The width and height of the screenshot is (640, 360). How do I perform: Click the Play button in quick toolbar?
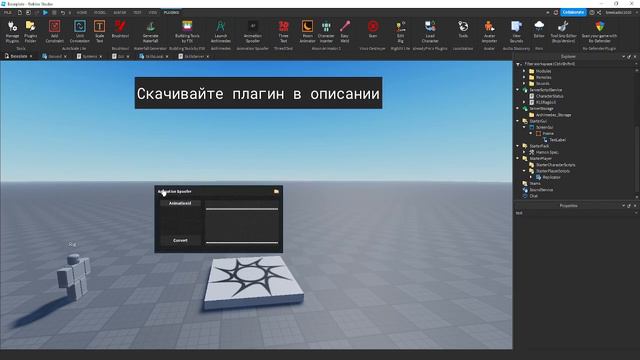pyautogui.click(x=45, y=13)
